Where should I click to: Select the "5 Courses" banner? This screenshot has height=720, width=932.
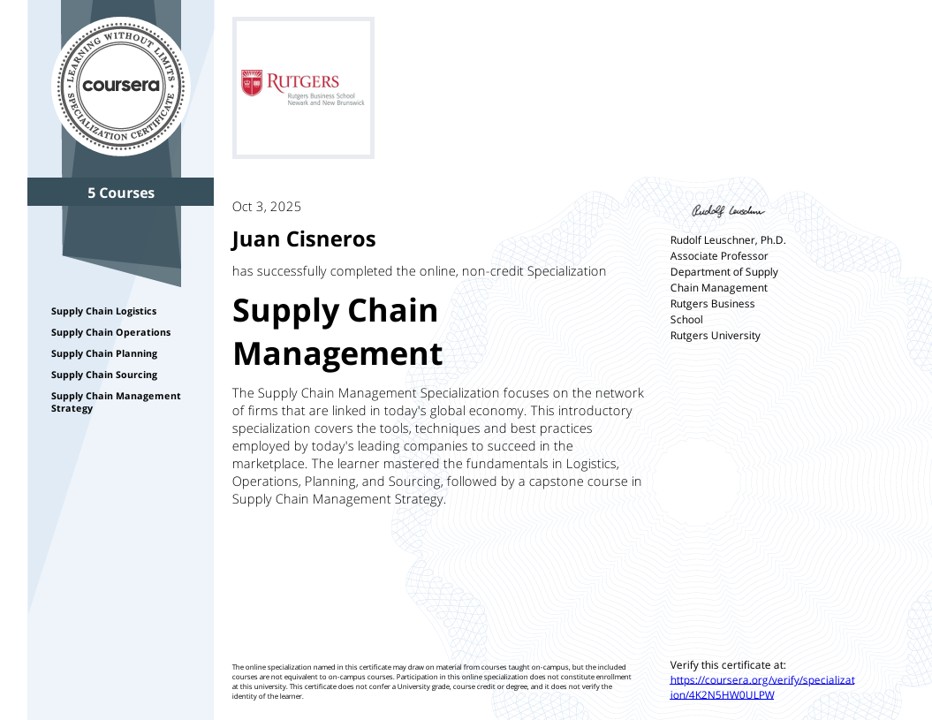click(121, 193)
